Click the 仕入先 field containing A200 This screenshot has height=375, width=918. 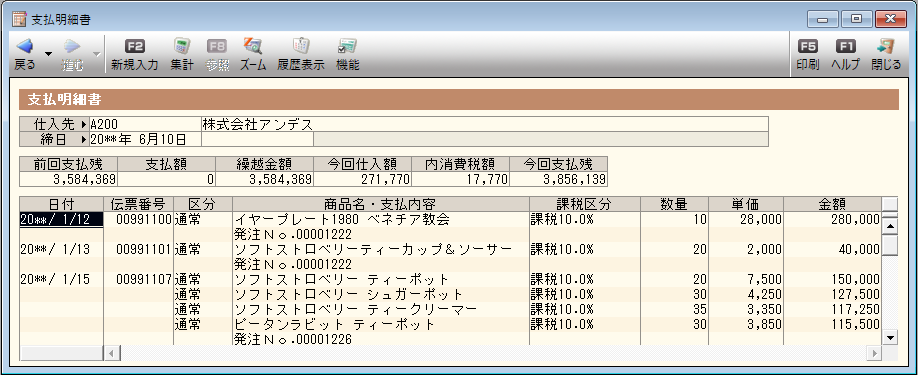(144, 124)
